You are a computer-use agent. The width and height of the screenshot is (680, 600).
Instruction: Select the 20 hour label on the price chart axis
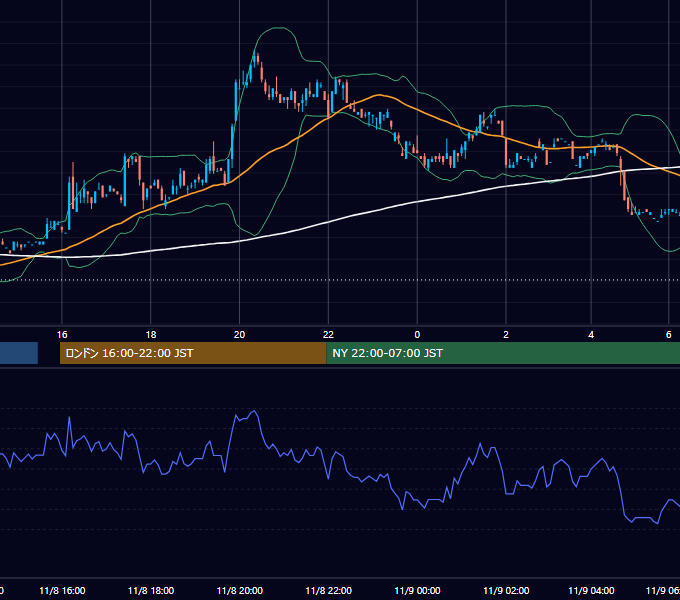coord(239,335)
